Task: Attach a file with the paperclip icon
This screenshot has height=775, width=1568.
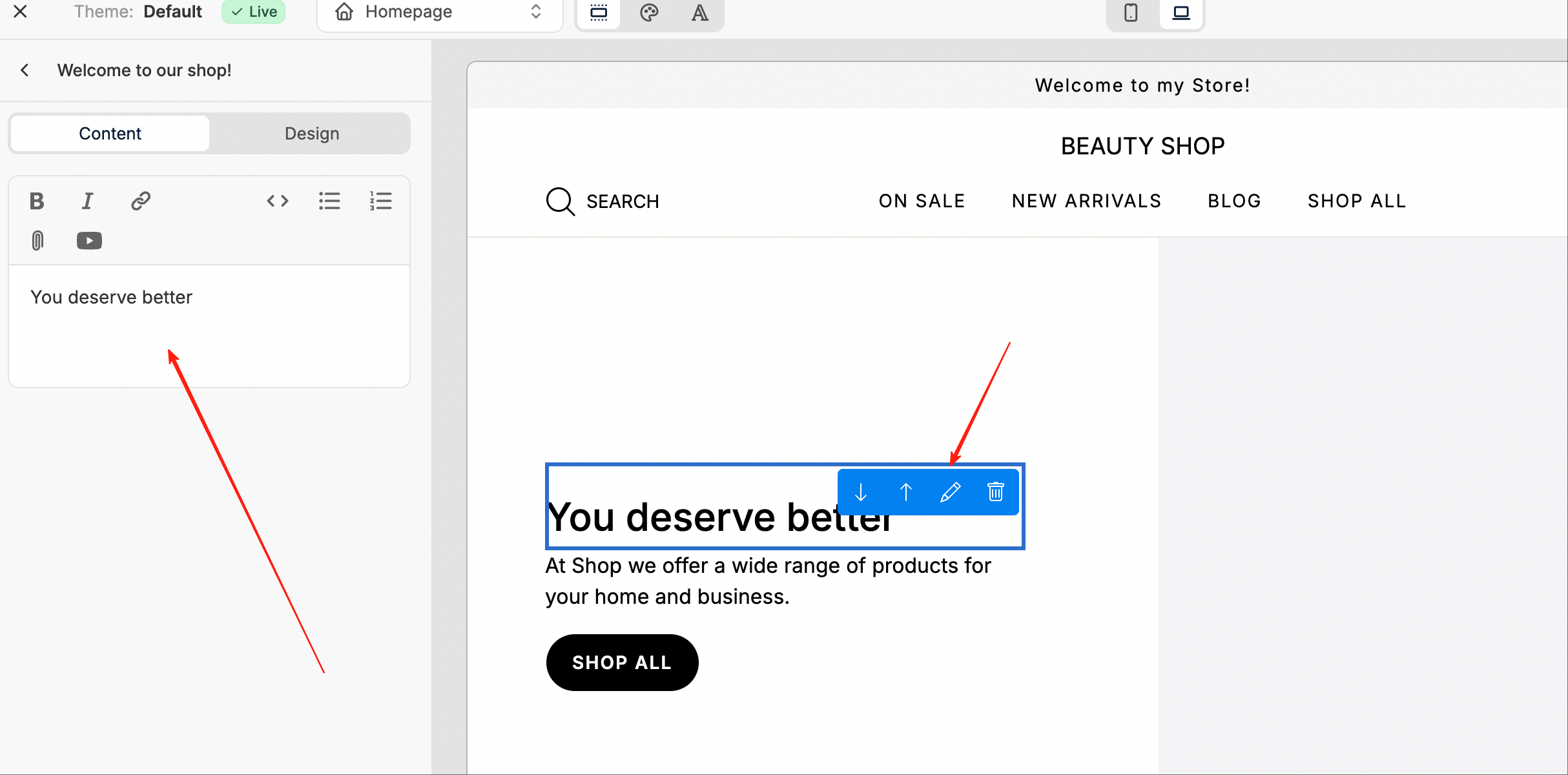Action: point(37,241)
